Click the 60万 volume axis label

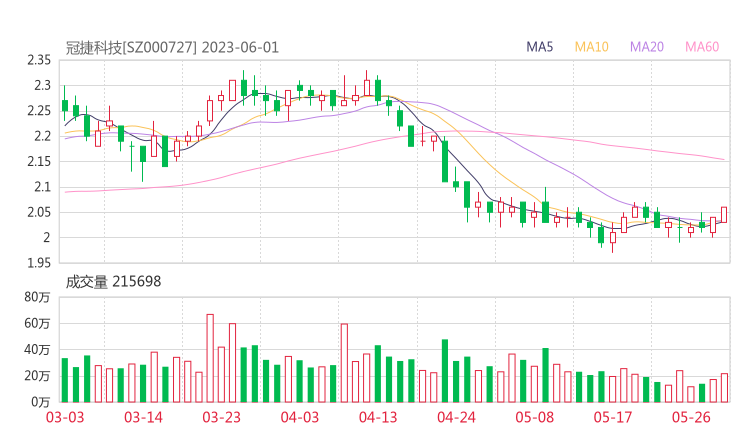click(37, 323)
